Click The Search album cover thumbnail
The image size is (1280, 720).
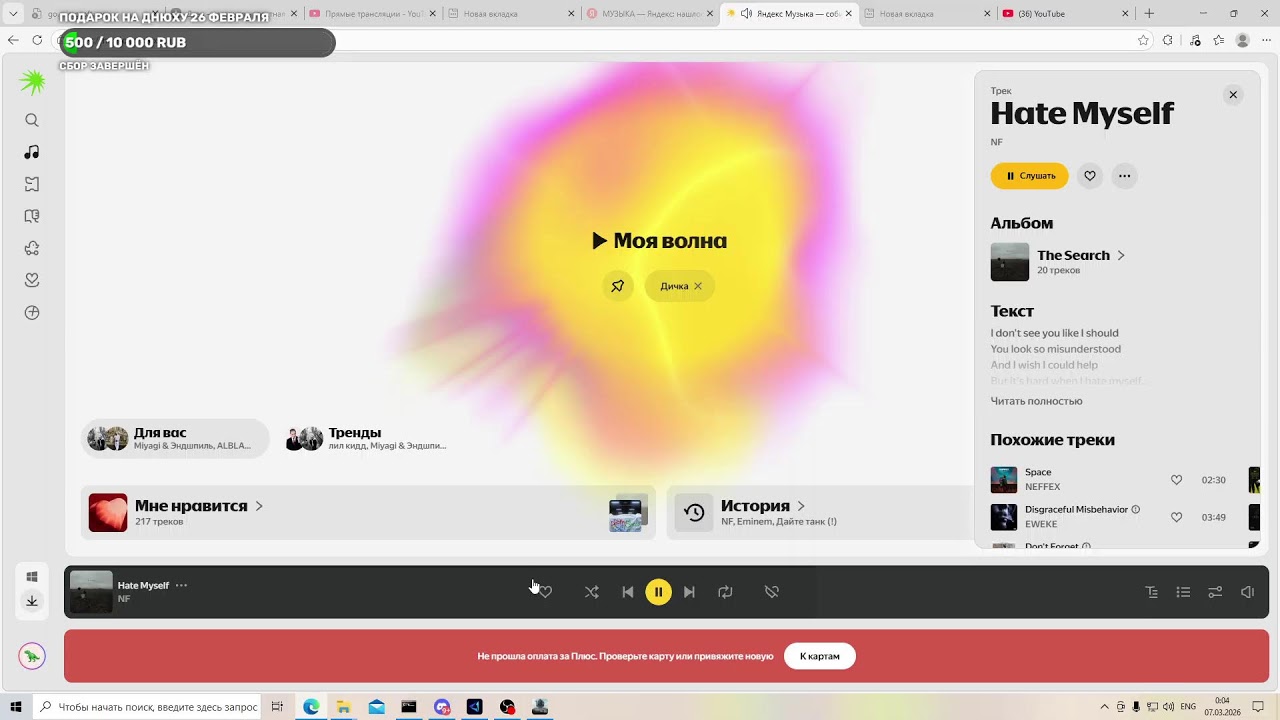click(x=1010, y=262)
